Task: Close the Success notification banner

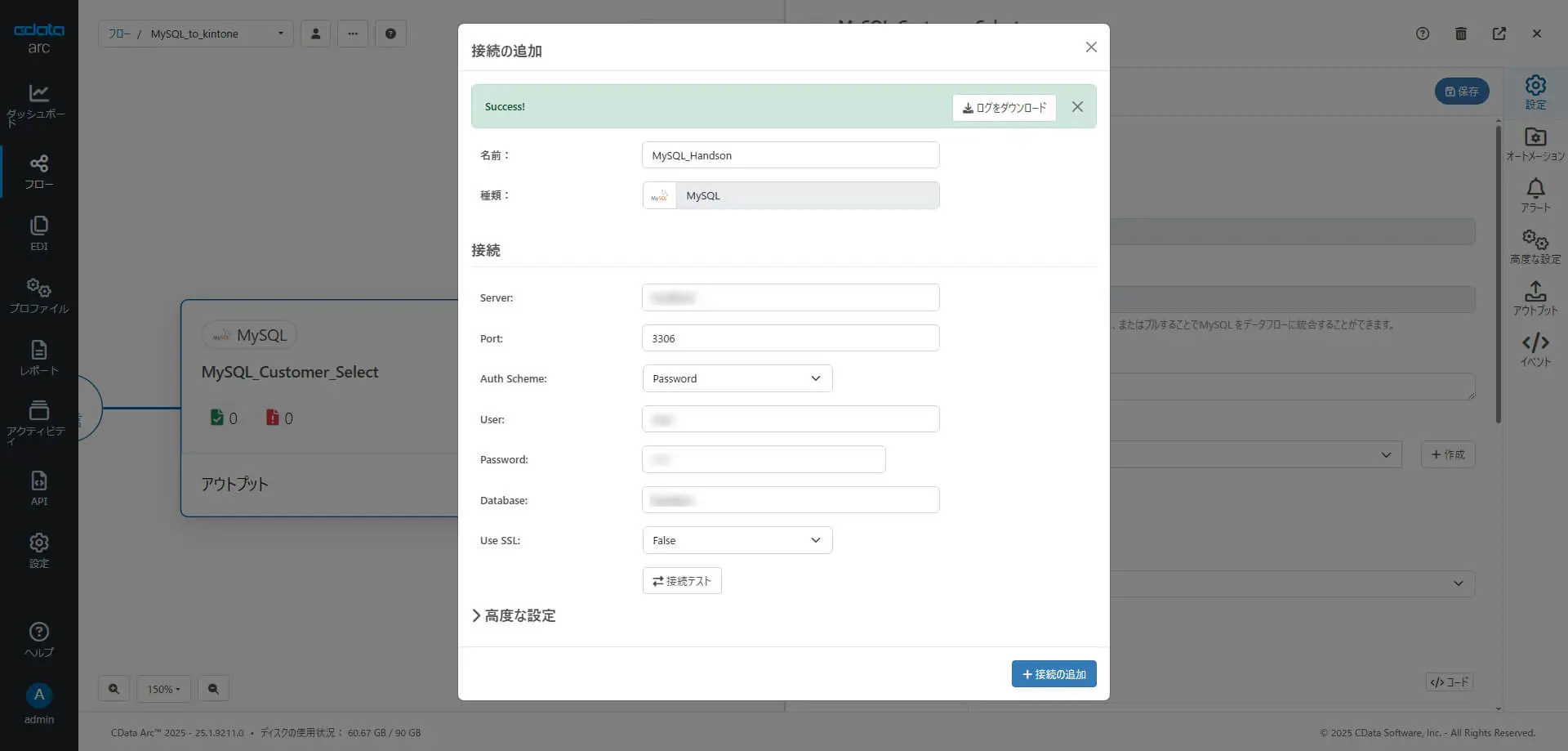Action: (x=1077, y=107)
